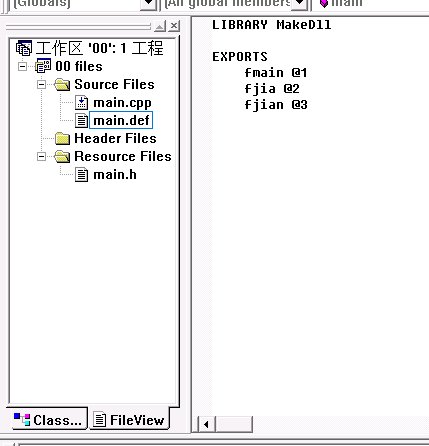Collapse the 00 files project node
This screenshot has height=446, width=429.
[x=22, y=66]
